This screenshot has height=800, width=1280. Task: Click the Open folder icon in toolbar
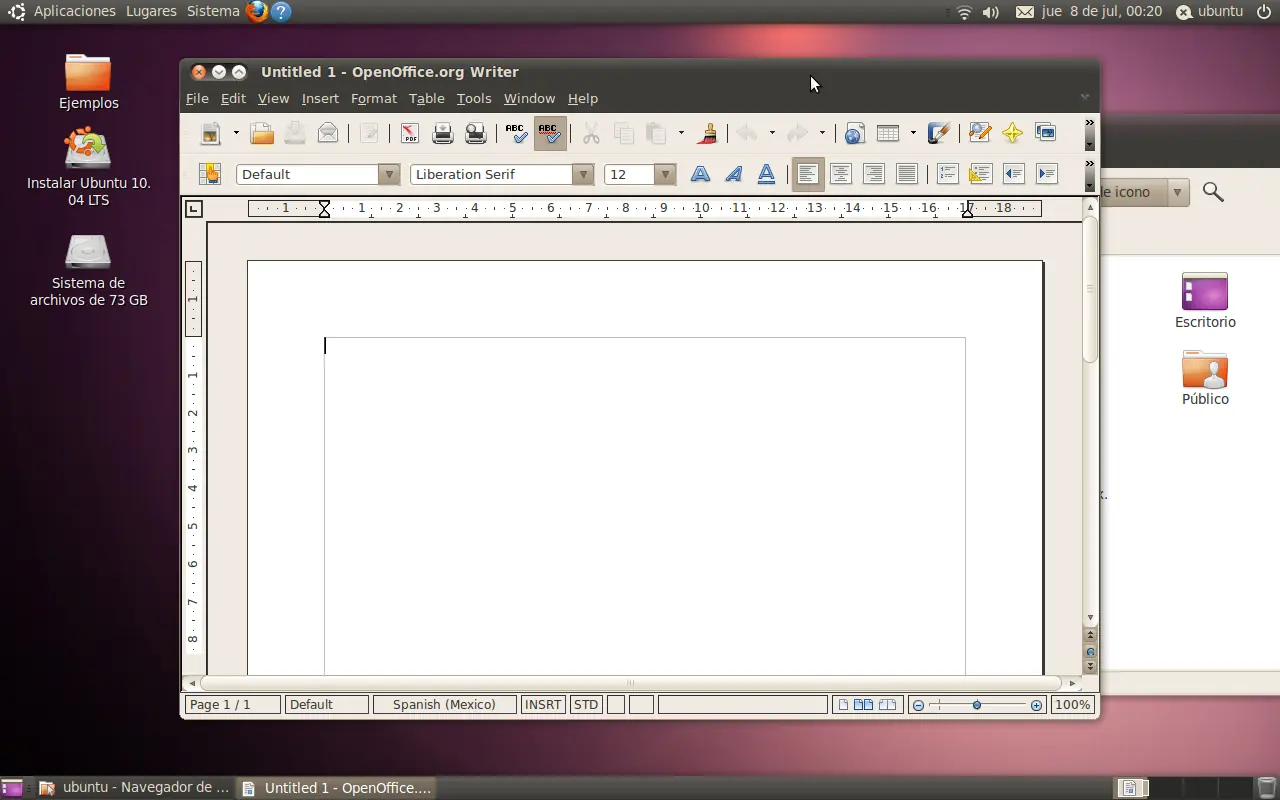click(262, 133)
